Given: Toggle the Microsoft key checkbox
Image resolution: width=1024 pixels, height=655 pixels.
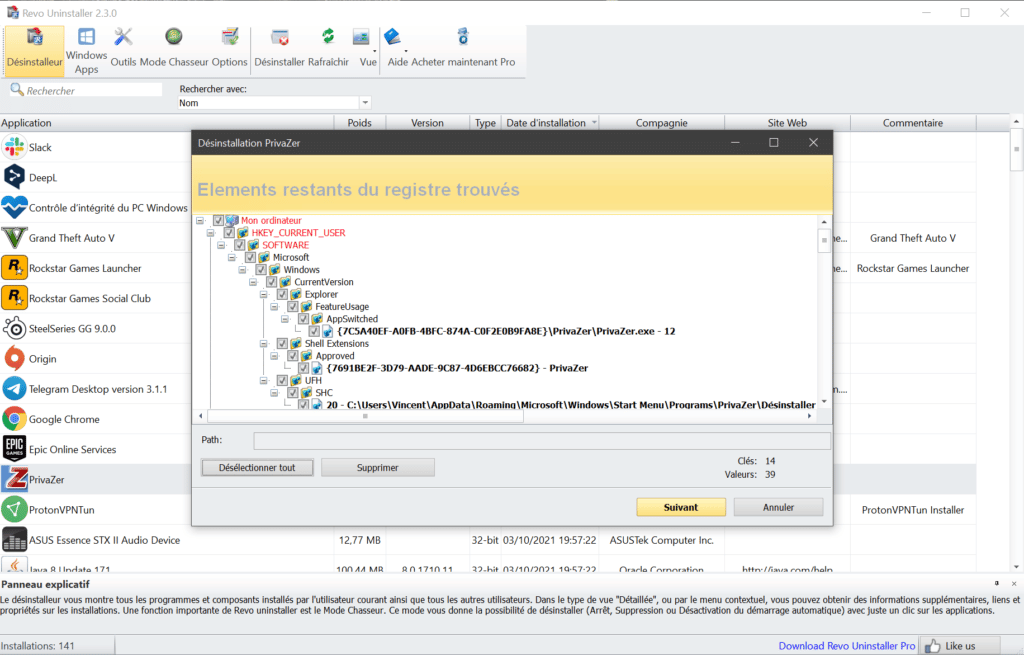Looking at the screenshot, I should coord(250,257).
